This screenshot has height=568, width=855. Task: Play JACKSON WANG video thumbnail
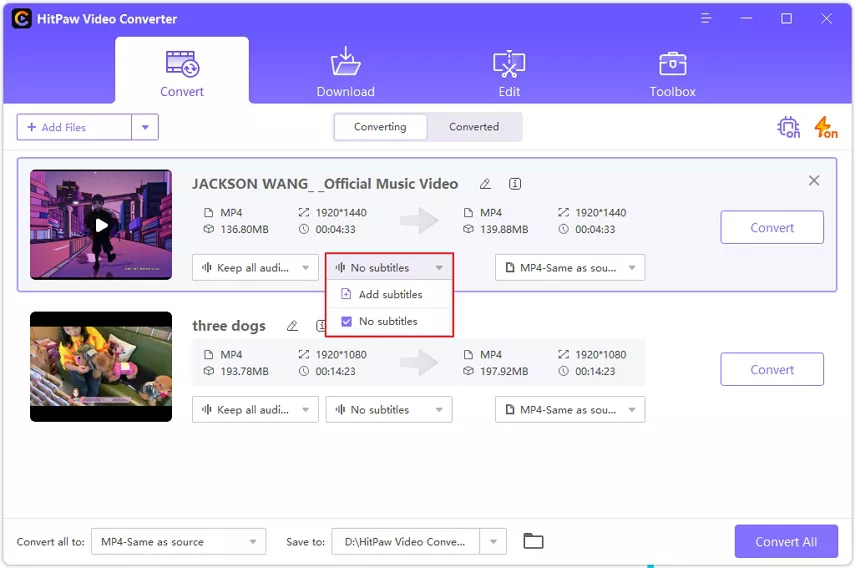pos(101,225)
